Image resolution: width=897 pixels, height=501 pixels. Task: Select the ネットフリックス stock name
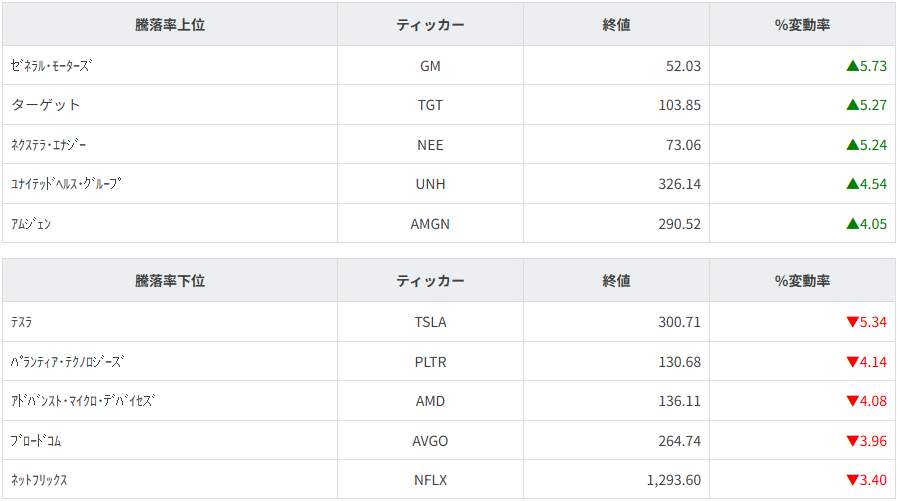(39, 480)
